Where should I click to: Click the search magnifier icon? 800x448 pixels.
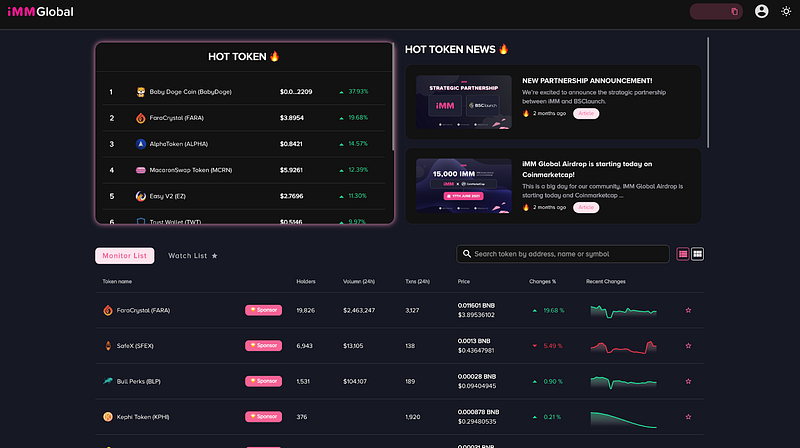tap(466, 254)
